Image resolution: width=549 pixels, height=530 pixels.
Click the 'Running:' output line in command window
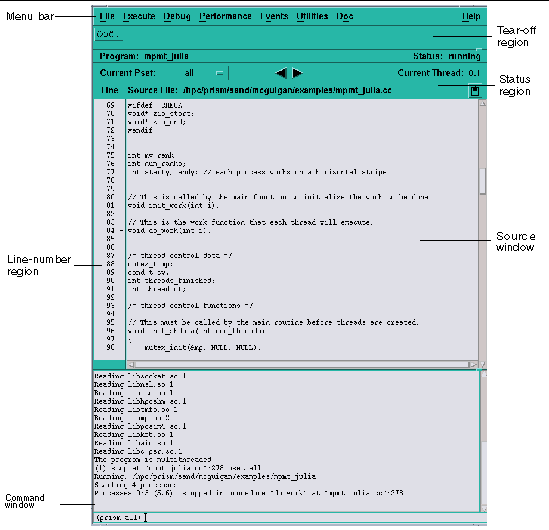click(x=205, y=476)
